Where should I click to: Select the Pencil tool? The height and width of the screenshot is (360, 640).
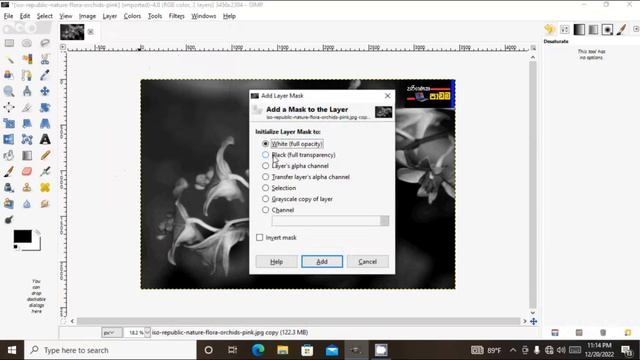point(45,156)
